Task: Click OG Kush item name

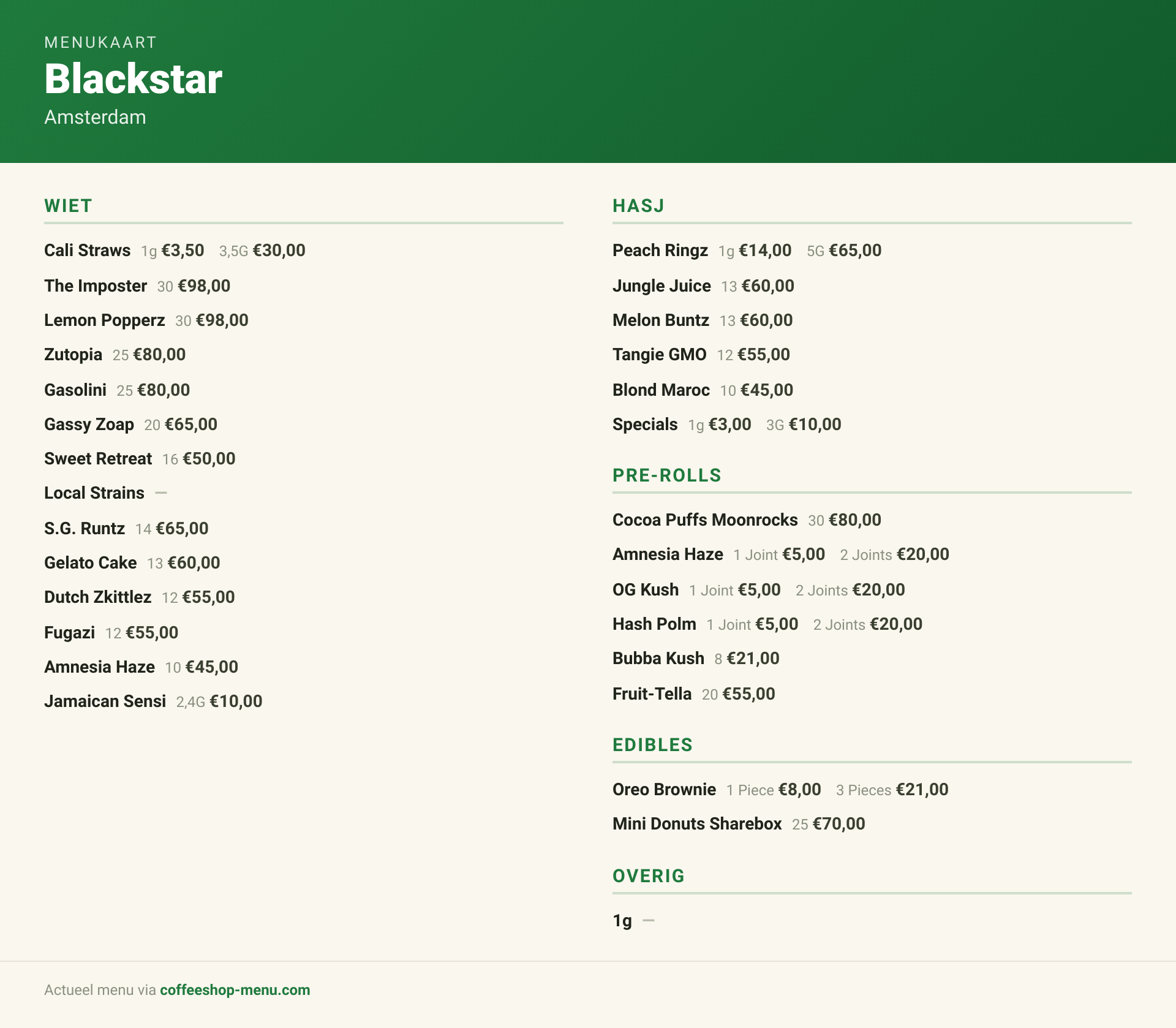Action: (646, 590)
